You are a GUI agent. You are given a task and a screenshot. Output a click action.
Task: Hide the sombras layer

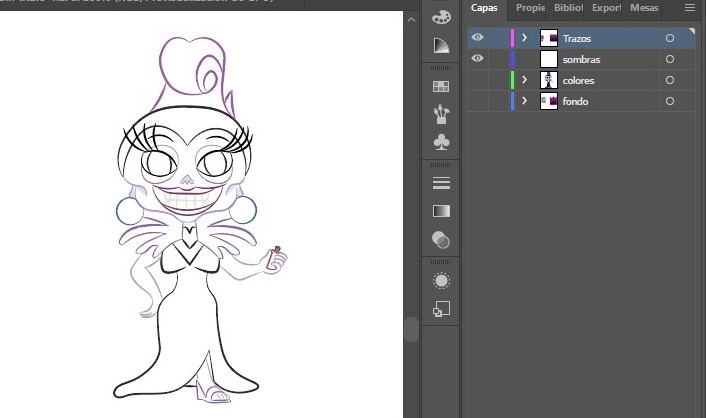[x=477, y=59]
